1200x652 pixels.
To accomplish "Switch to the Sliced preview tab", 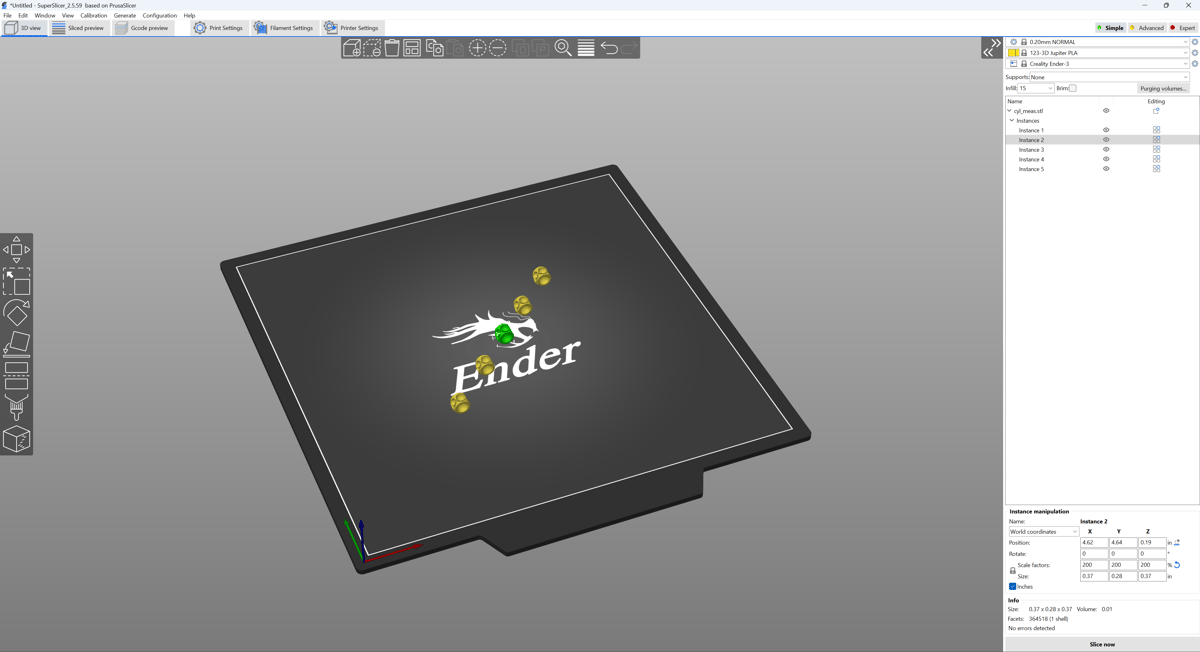I will pyautogui.click(x=78, y=28).
